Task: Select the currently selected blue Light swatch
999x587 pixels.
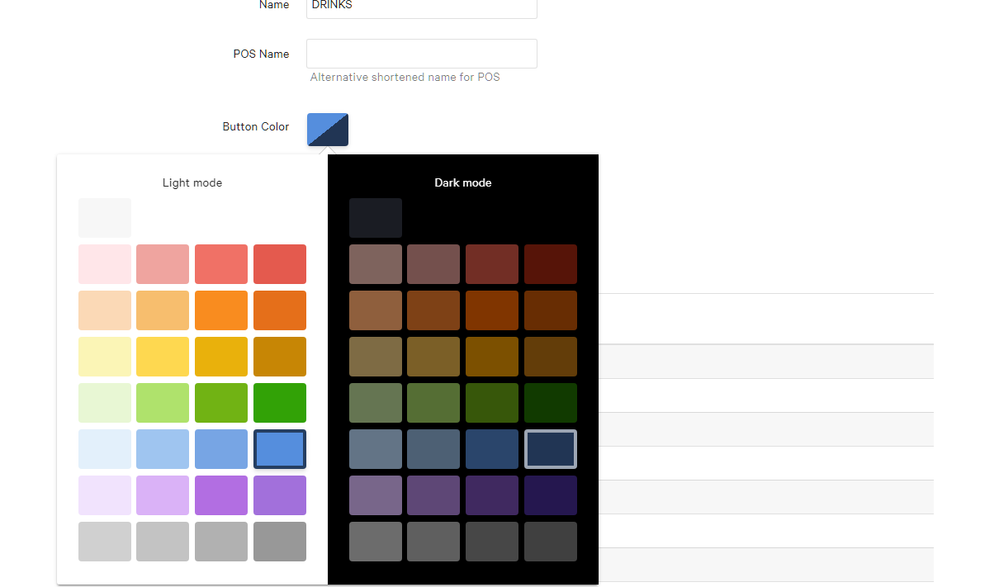Action: point(280,449)
